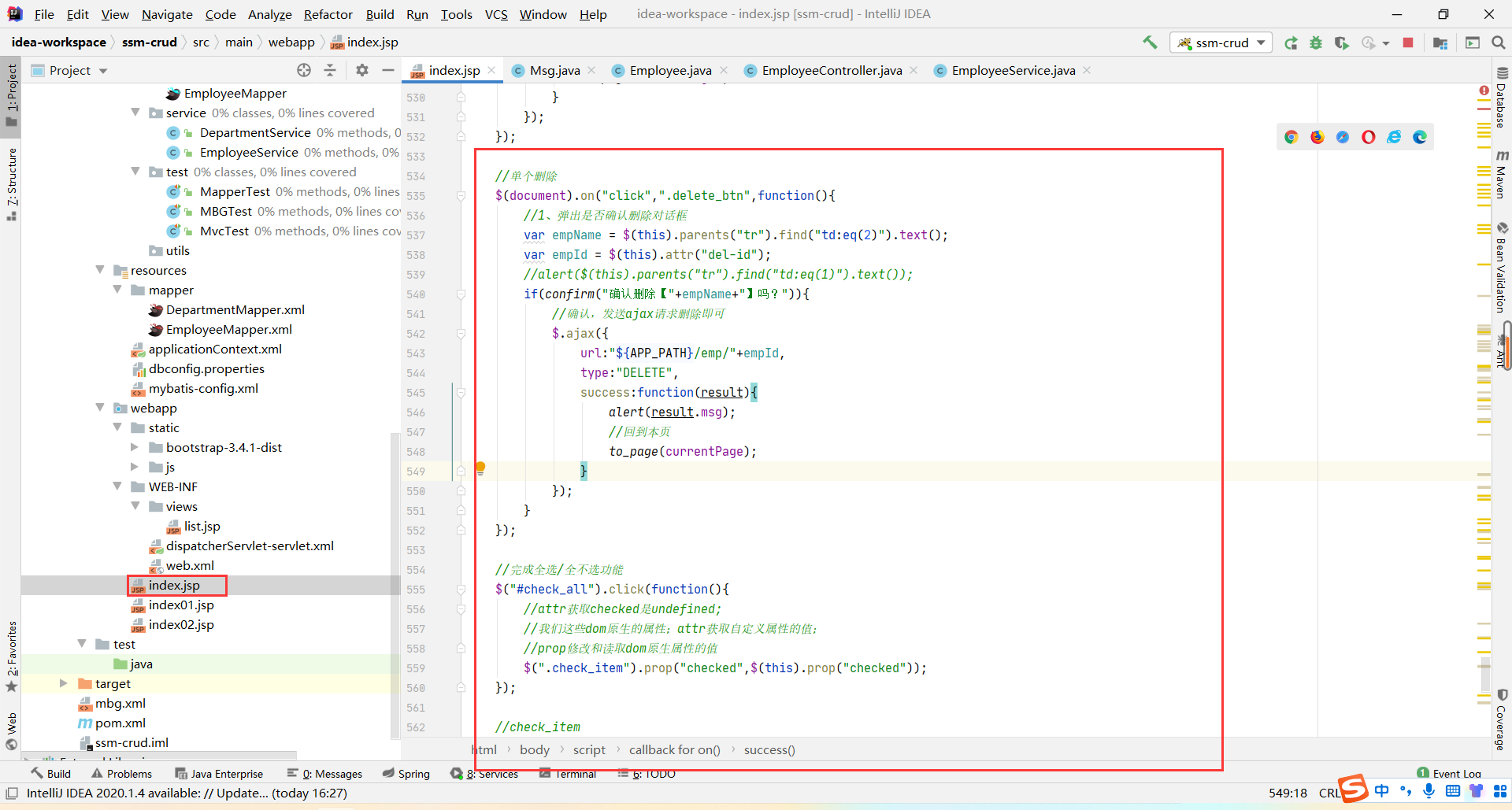This screenshot has width=1512, height=810.
Task: Click the webapp breadcrumb in navigation bar
Action: pos(291,43)
